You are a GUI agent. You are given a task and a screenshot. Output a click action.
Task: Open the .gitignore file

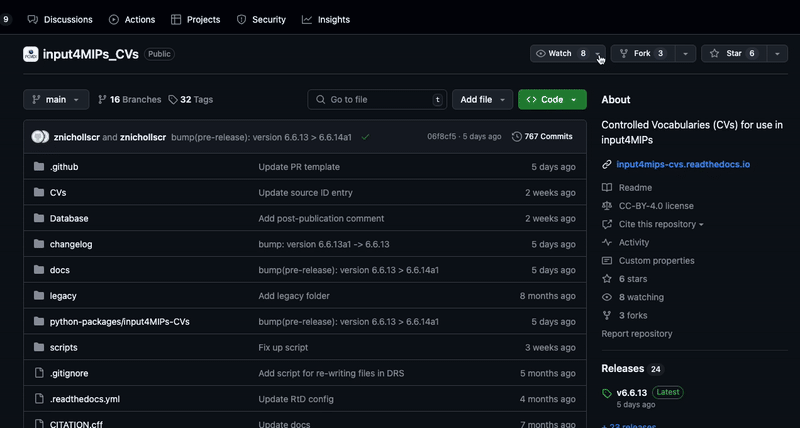tap(69, 373)
